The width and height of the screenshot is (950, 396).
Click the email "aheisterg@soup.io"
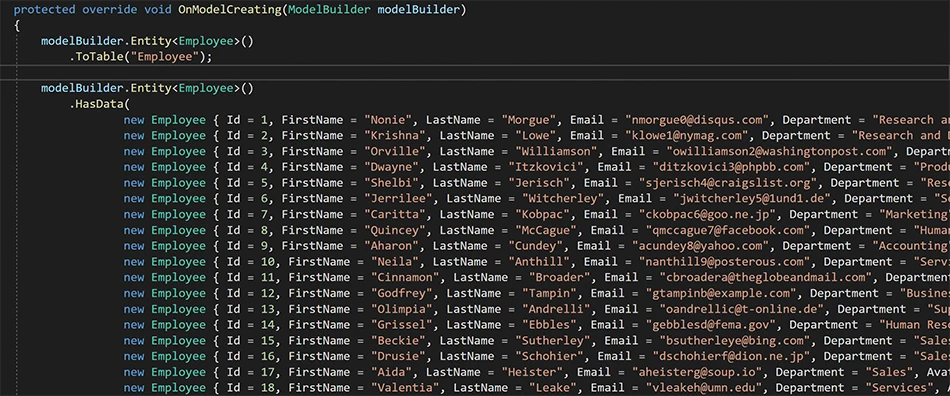pos(697,372)
